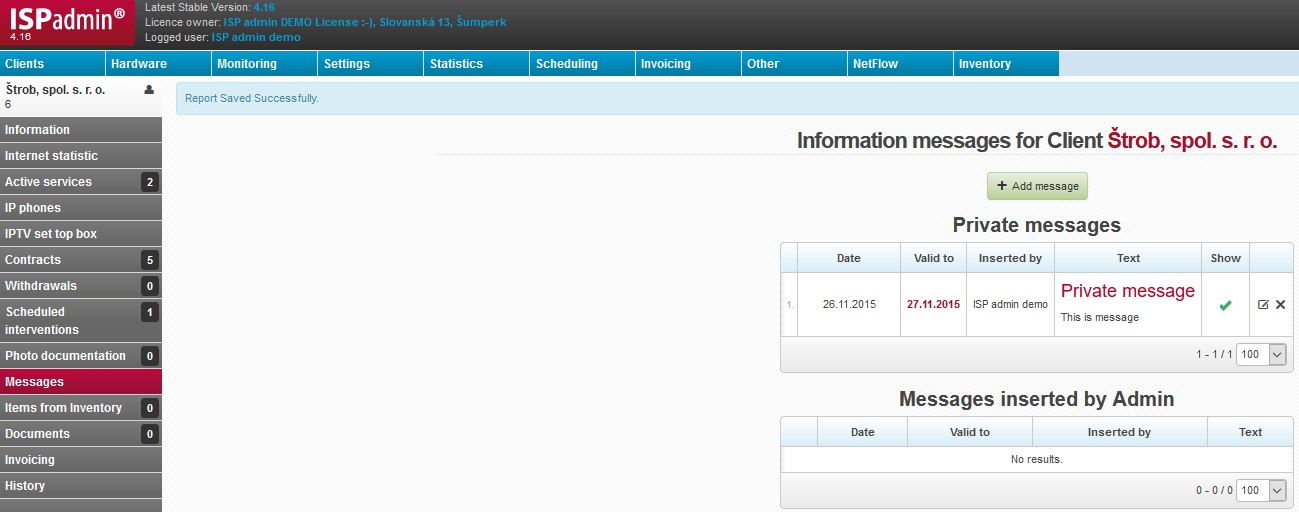The height and width of the screenshot is (512, 1299).
Task: Follow the 4.16 latest version link
Action: 264,7
